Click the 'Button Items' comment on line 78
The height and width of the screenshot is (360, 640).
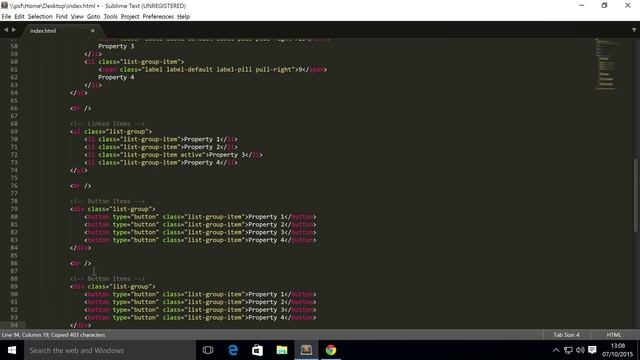pos(107,201)
